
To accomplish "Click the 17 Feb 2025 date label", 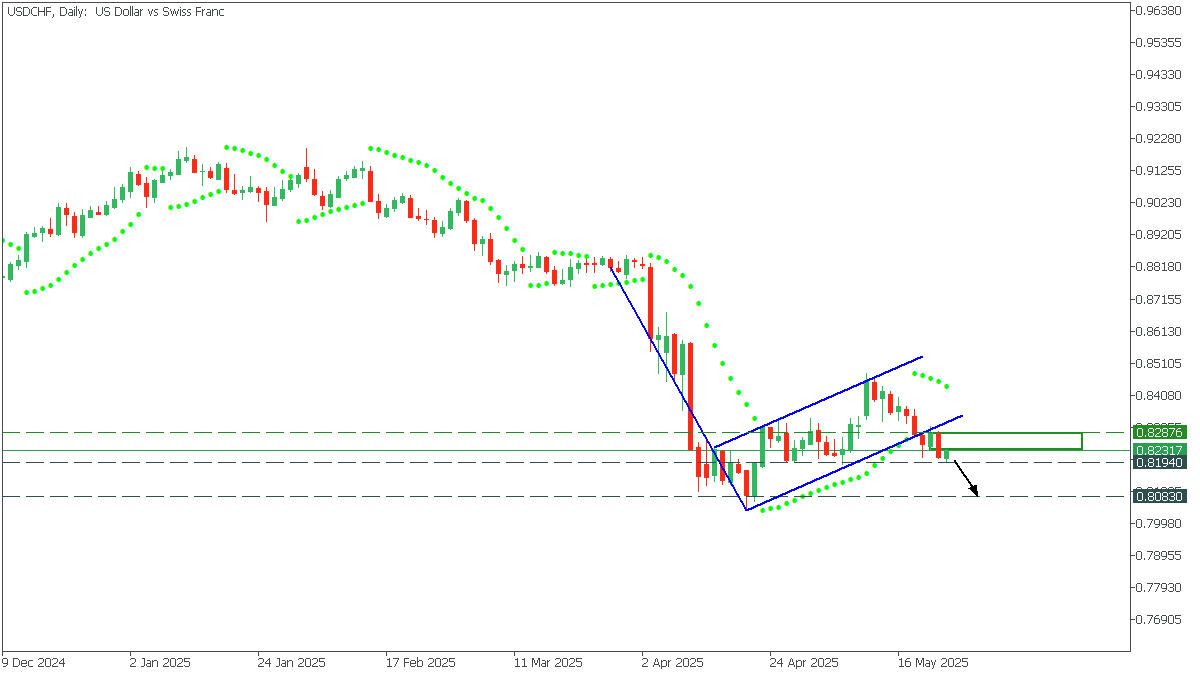I will [419, 663].
